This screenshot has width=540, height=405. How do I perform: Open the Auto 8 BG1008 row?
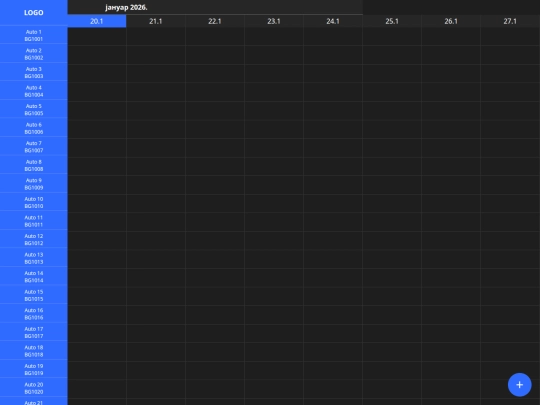pos(34,166)
